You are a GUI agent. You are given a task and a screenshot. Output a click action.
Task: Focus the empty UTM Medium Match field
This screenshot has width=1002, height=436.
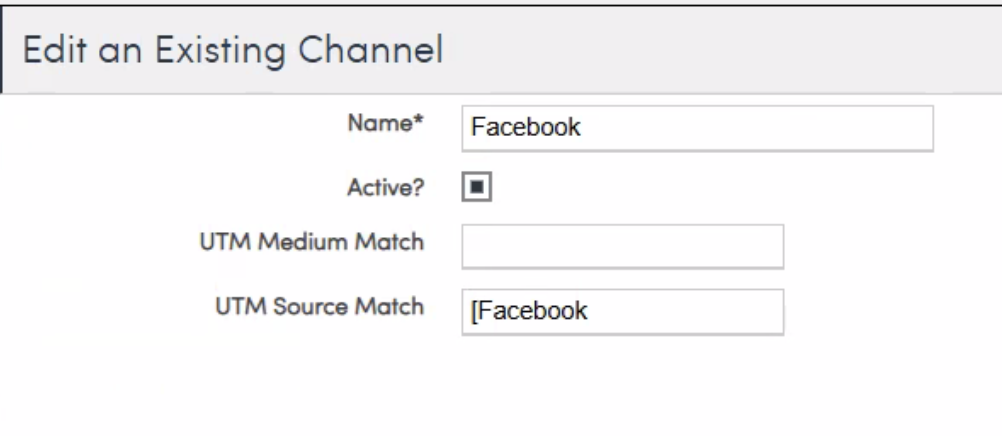pos(622,247)
